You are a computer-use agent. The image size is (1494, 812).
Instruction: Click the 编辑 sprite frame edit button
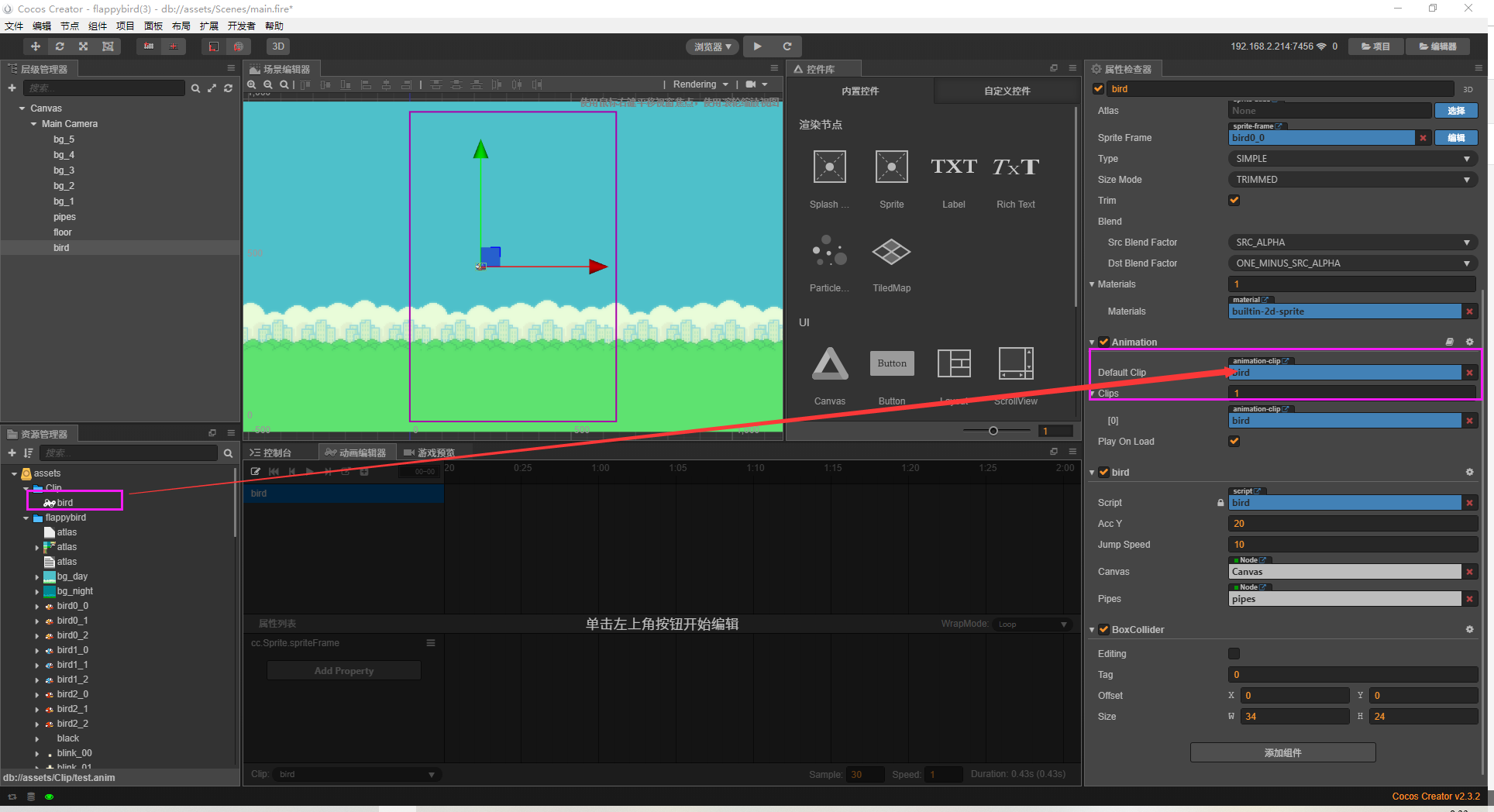click(x=1456, y=137)
